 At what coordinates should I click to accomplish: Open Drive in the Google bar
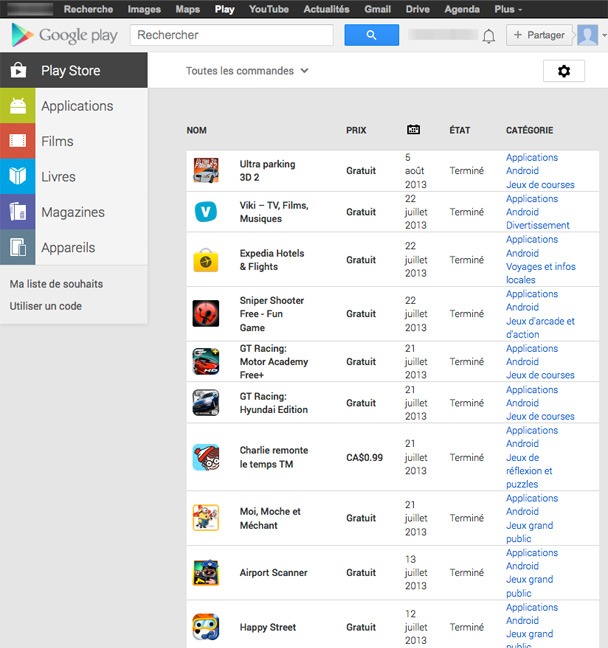click(x=417, y=9)
